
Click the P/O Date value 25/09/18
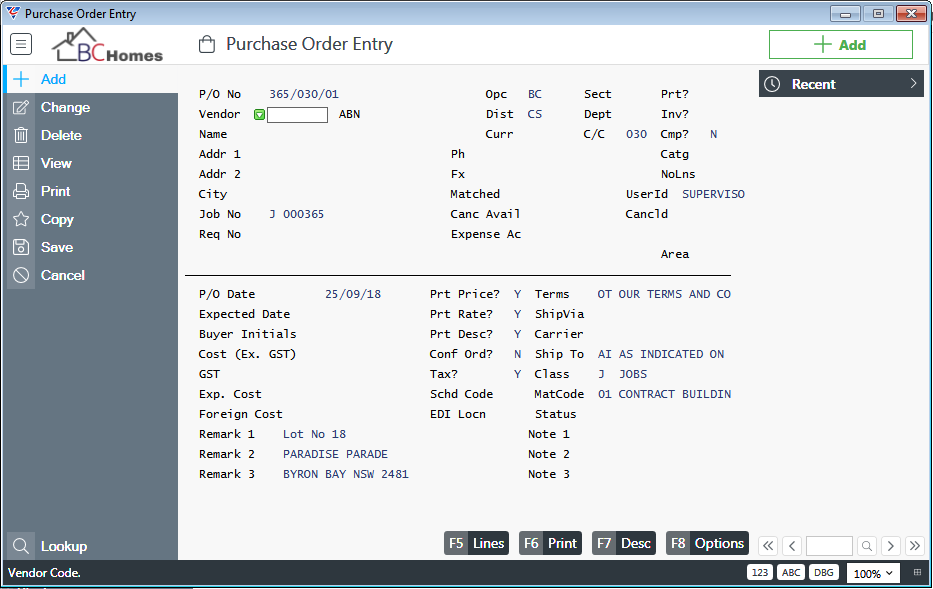353,294
